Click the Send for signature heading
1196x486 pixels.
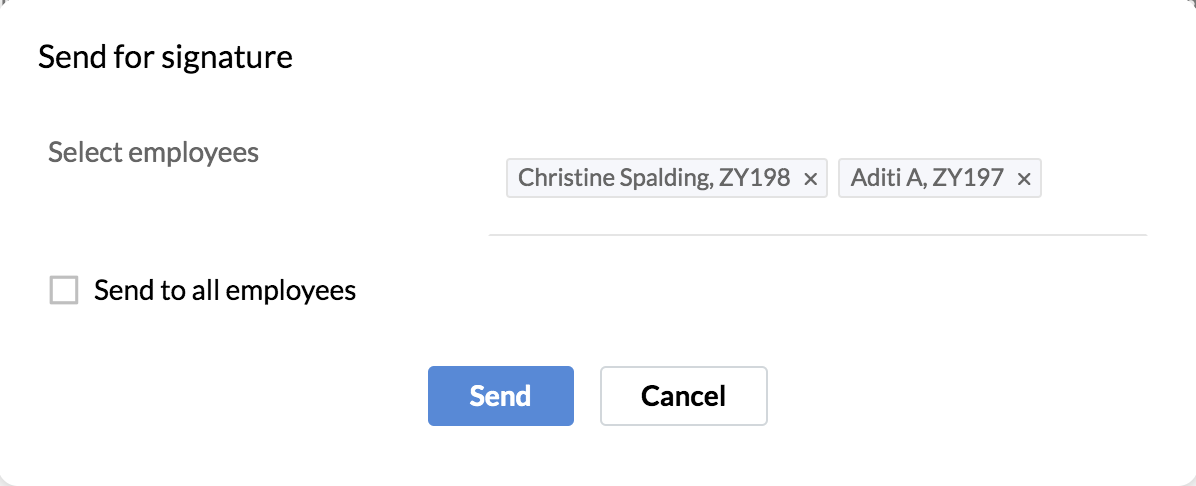click(165, 57)
